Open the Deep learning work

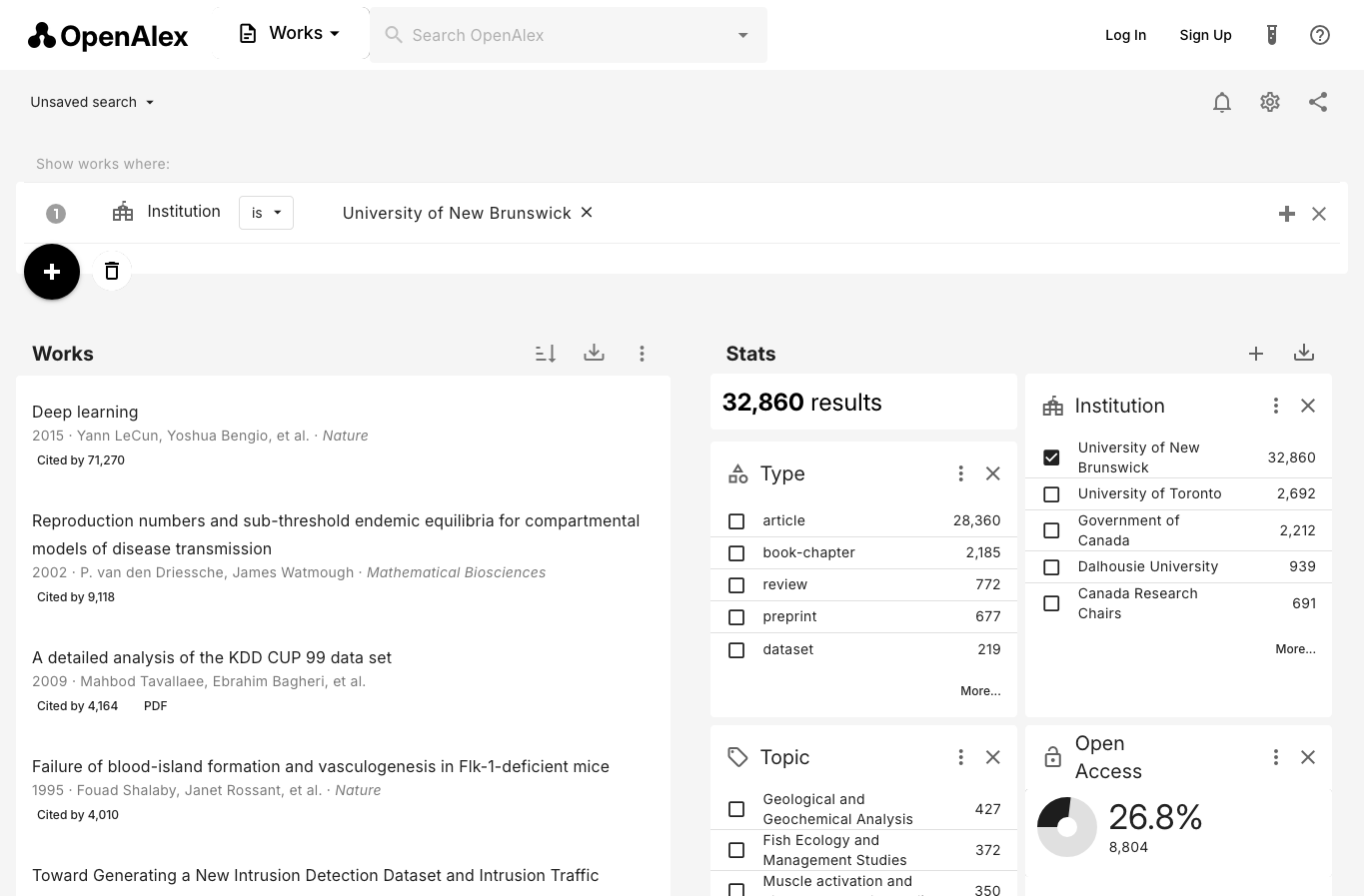click(85, 412)
